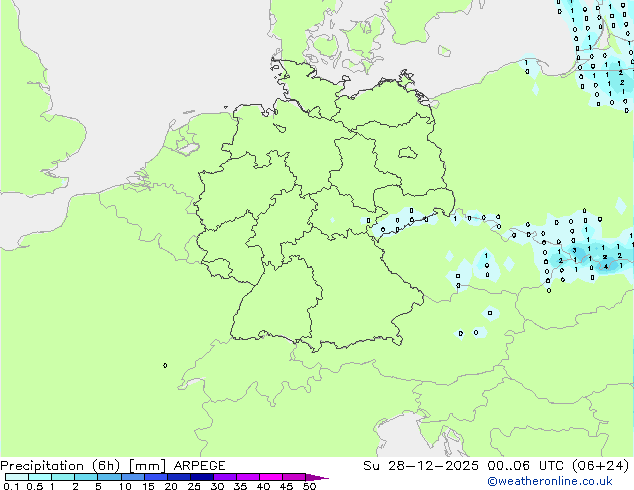Select the '(06+24)' forecast offset text
Image resolution: width=634 pixels, height=490 pixels.
click(x=601, y=466)
